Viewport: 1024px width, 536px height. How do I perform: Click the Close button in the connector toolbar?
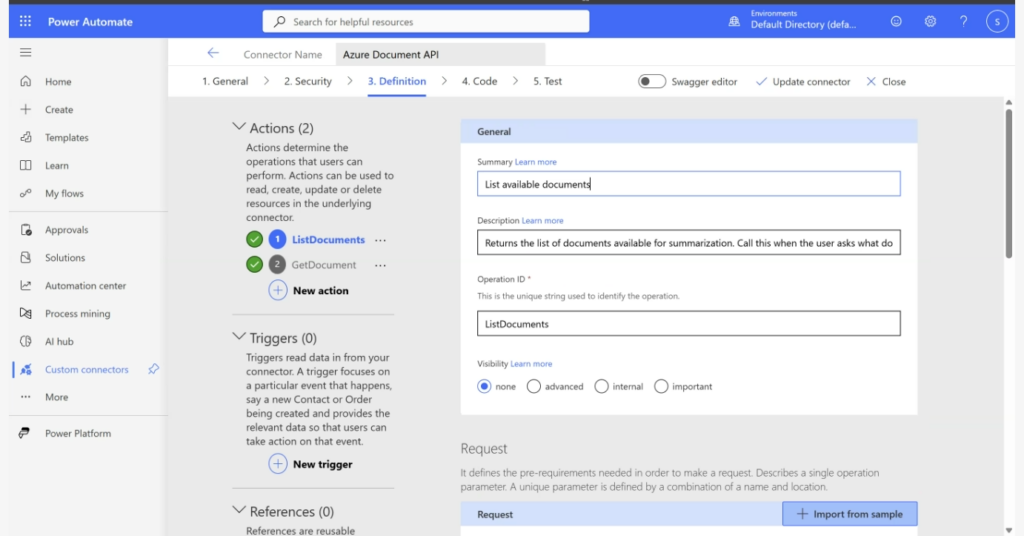(x=886, y=82)
